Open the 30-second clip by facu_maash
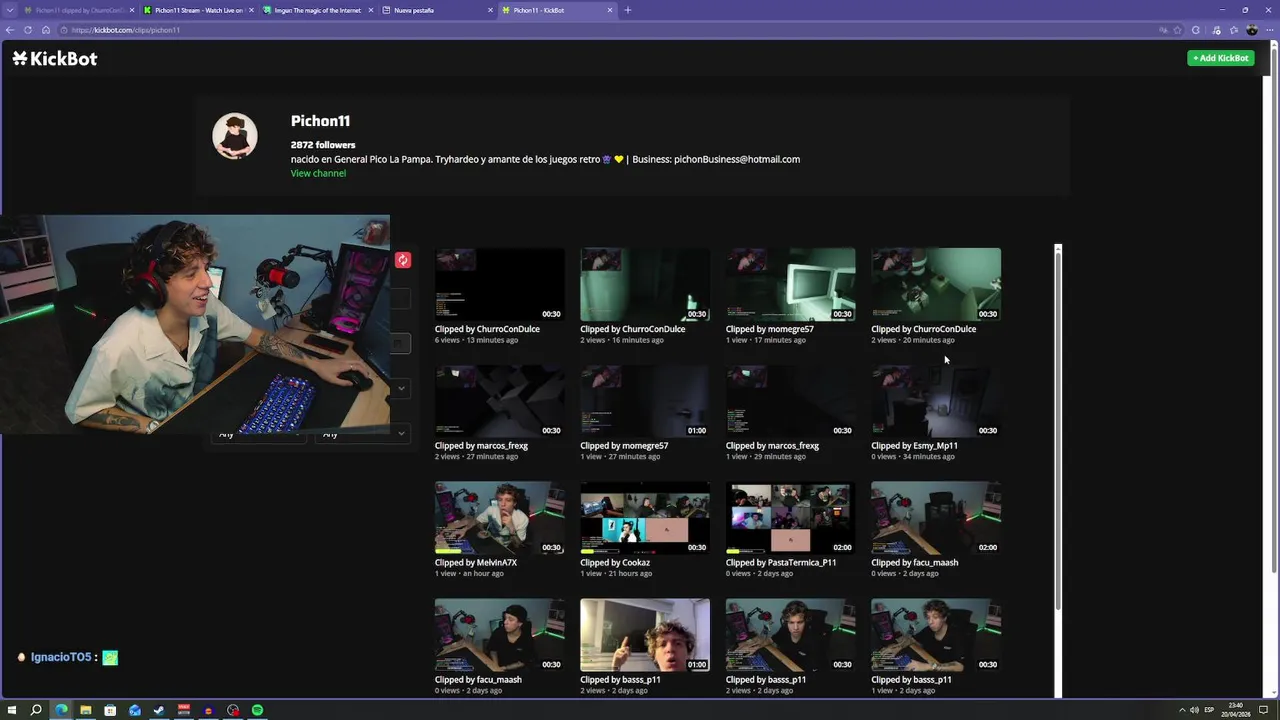Image resolution: width=1280 pixels, height=720 pixels. (x=500, y=635)
